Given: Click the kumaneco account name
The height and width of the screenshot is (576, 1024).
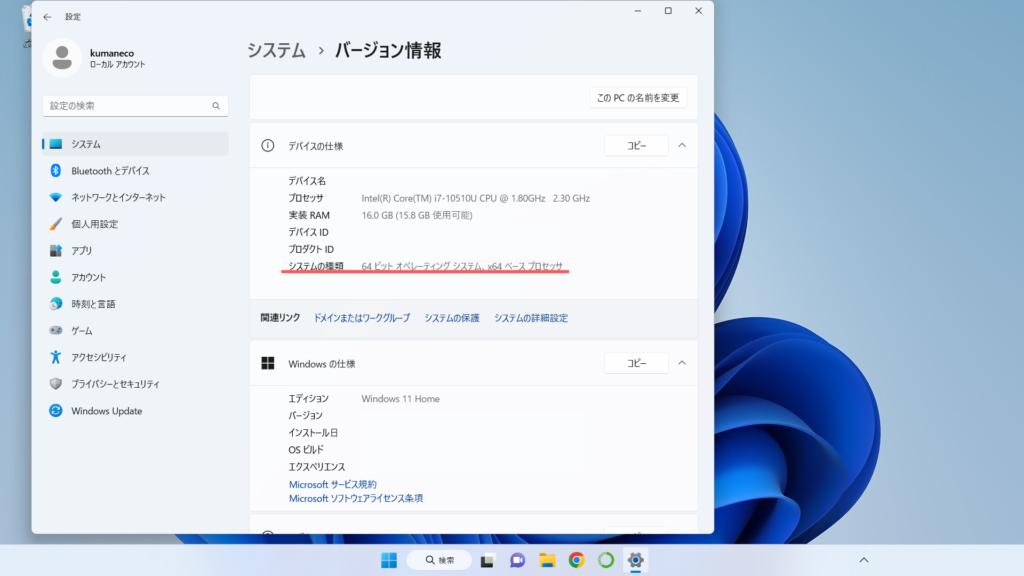Looking at the screenshot, I should (112, 53).
